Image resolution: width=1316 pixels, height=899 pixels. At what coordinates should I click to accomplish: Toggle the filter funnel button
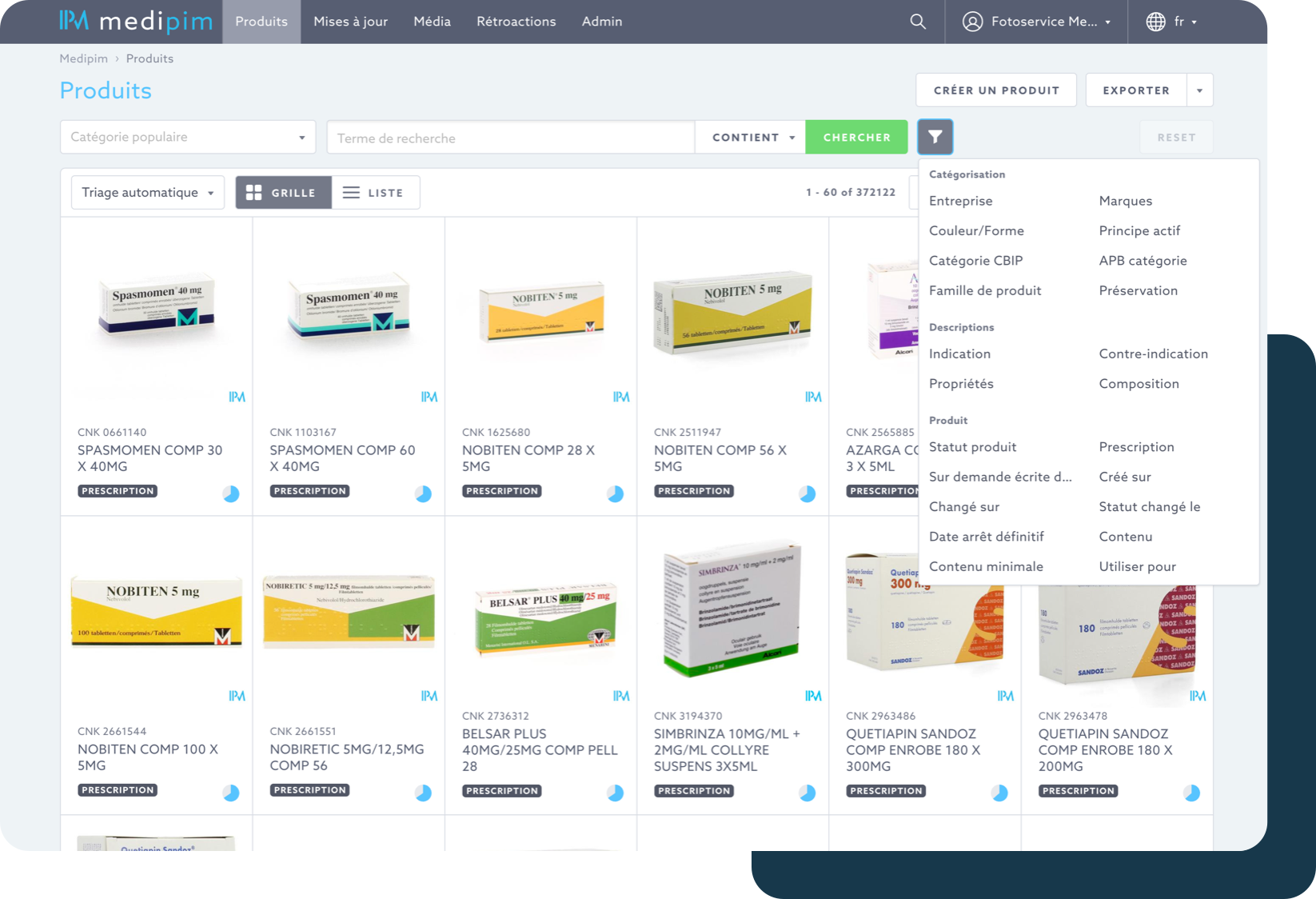(x=935, y=137)
